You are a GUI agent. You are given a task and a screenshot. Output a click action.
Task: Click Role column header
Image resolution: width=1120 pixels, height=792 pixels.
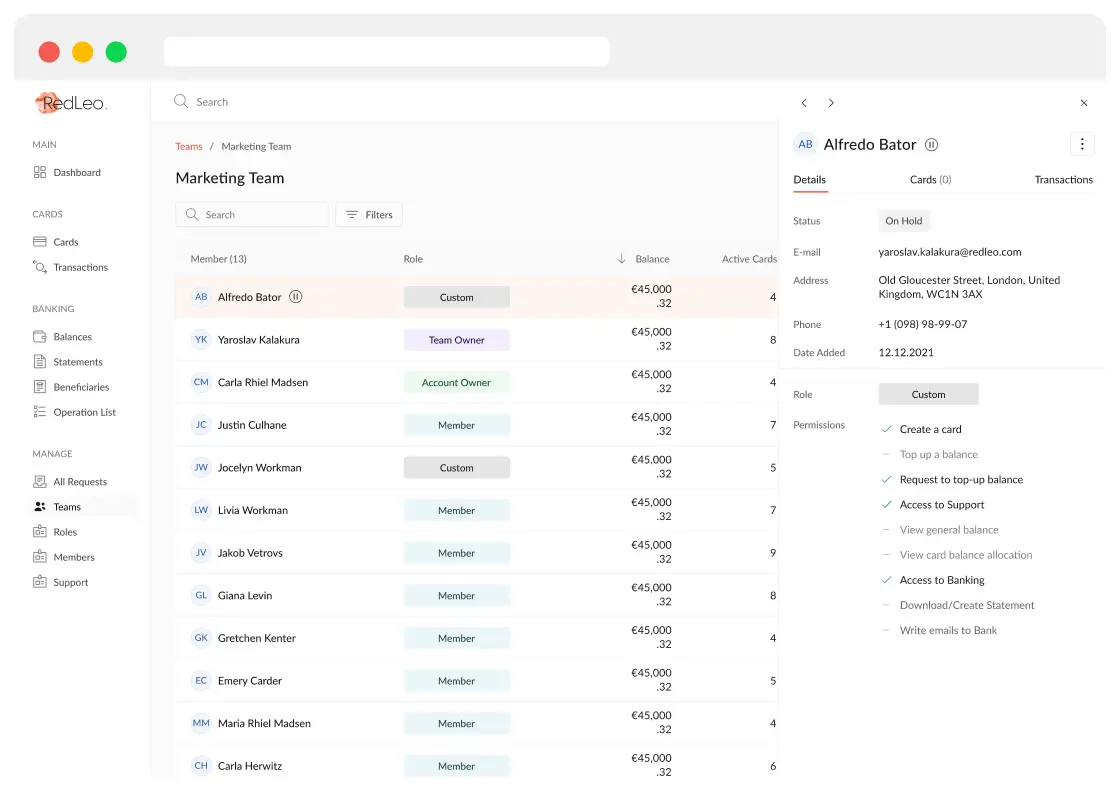point(413,259)
